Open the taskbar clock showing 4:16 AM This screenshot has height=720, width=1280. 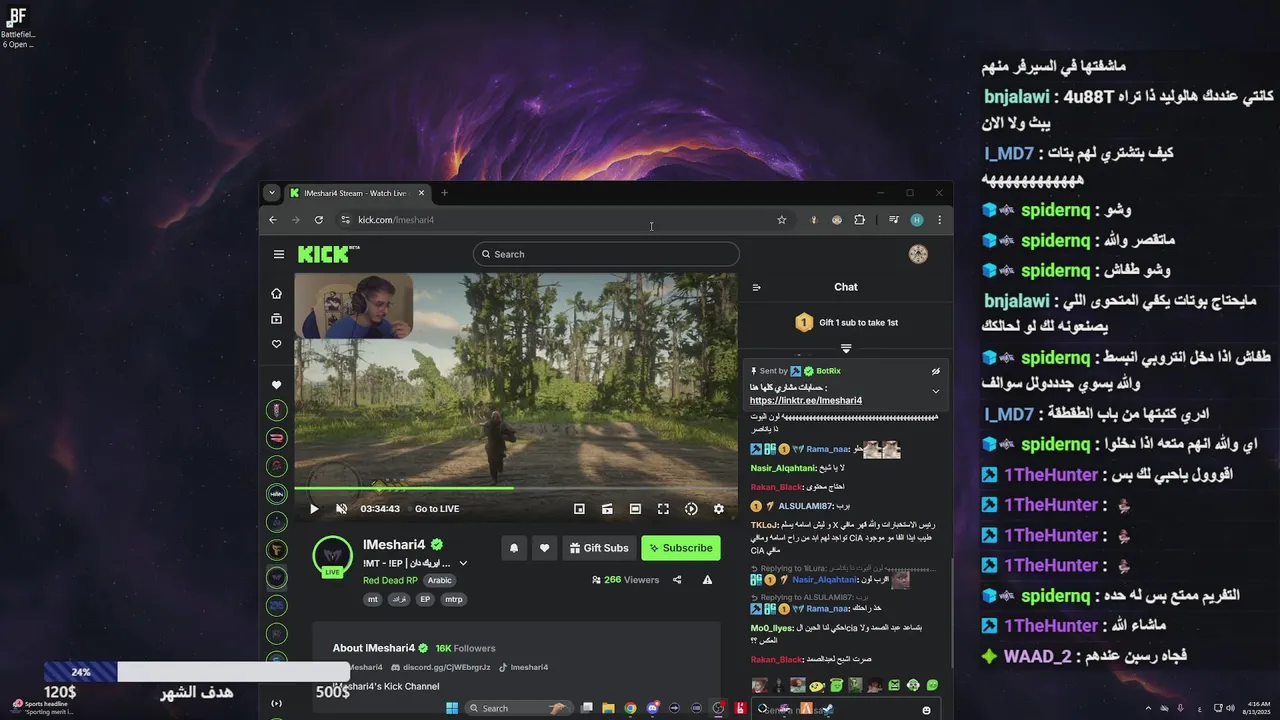tap(1259, 708)
